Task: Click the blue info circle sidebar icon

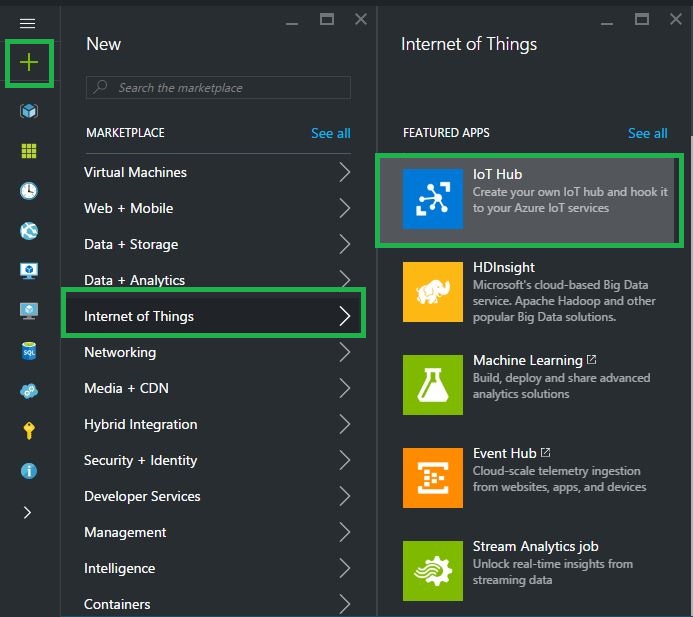Action: coord(28,471)
